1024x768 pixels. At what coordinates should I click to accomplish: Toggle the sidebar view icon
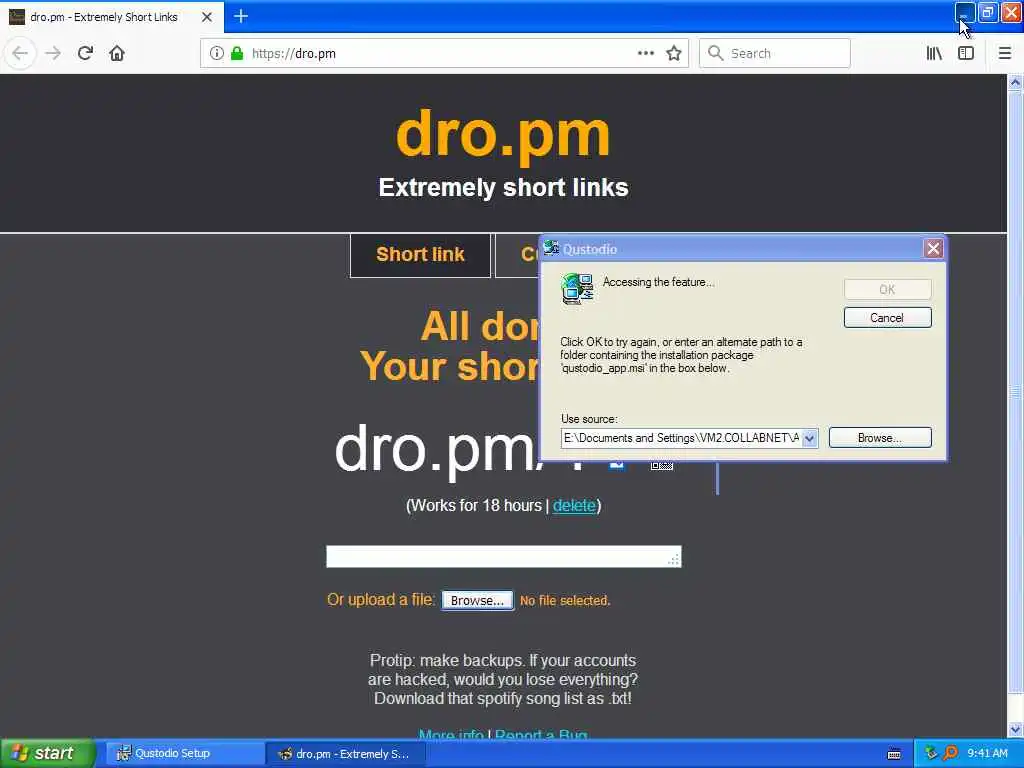pyautogui.click(x=966, y=53)
